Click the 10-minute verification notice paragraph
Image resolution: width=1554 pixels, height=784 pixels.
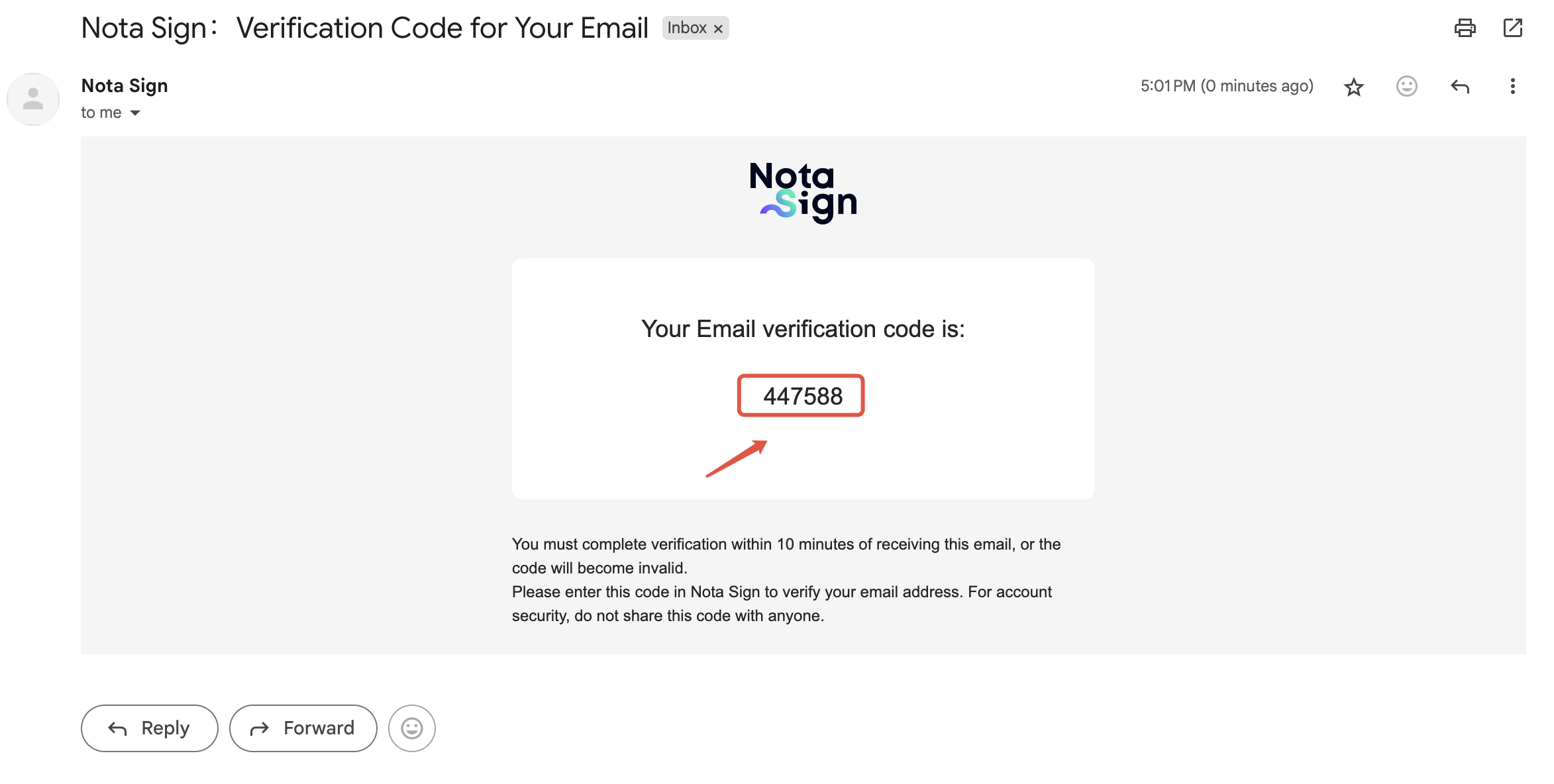(786, 556)
